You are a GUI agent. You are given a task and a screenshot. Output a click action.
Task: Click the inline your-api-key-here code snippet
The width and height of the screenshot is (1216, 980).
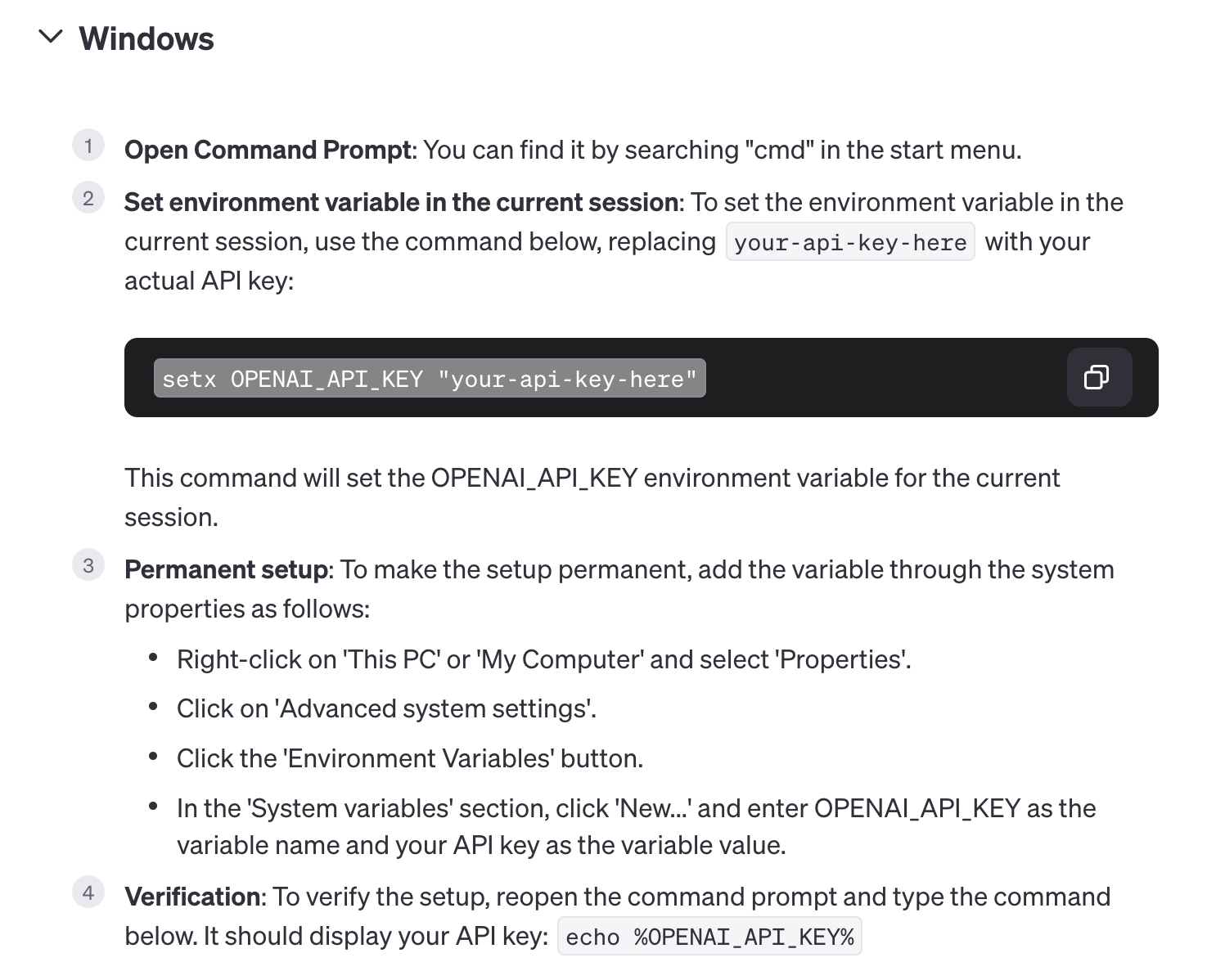click(x=849, y=243)
